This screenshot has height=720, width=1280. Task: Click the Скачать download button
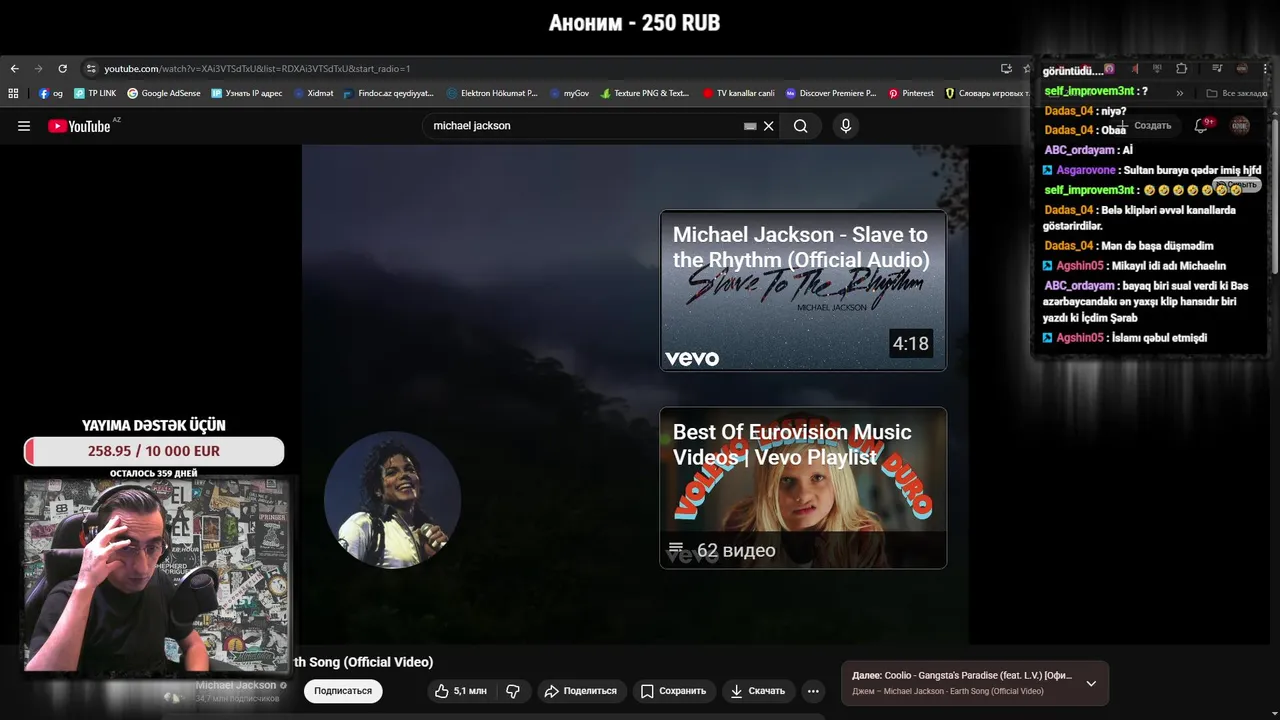click(758, 691)
